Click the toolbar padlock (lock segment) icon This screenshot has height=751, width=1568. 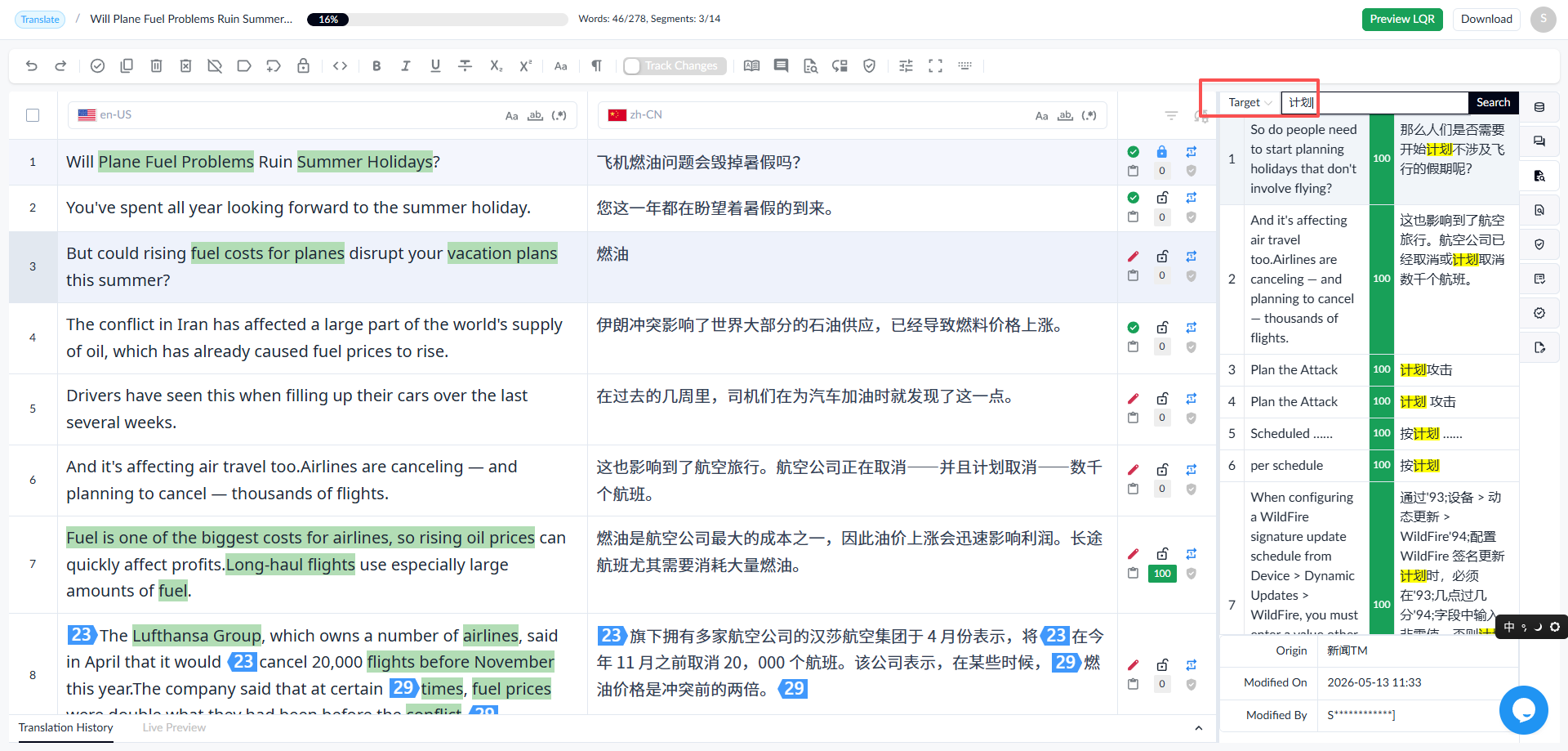click(x=303, y=66)
